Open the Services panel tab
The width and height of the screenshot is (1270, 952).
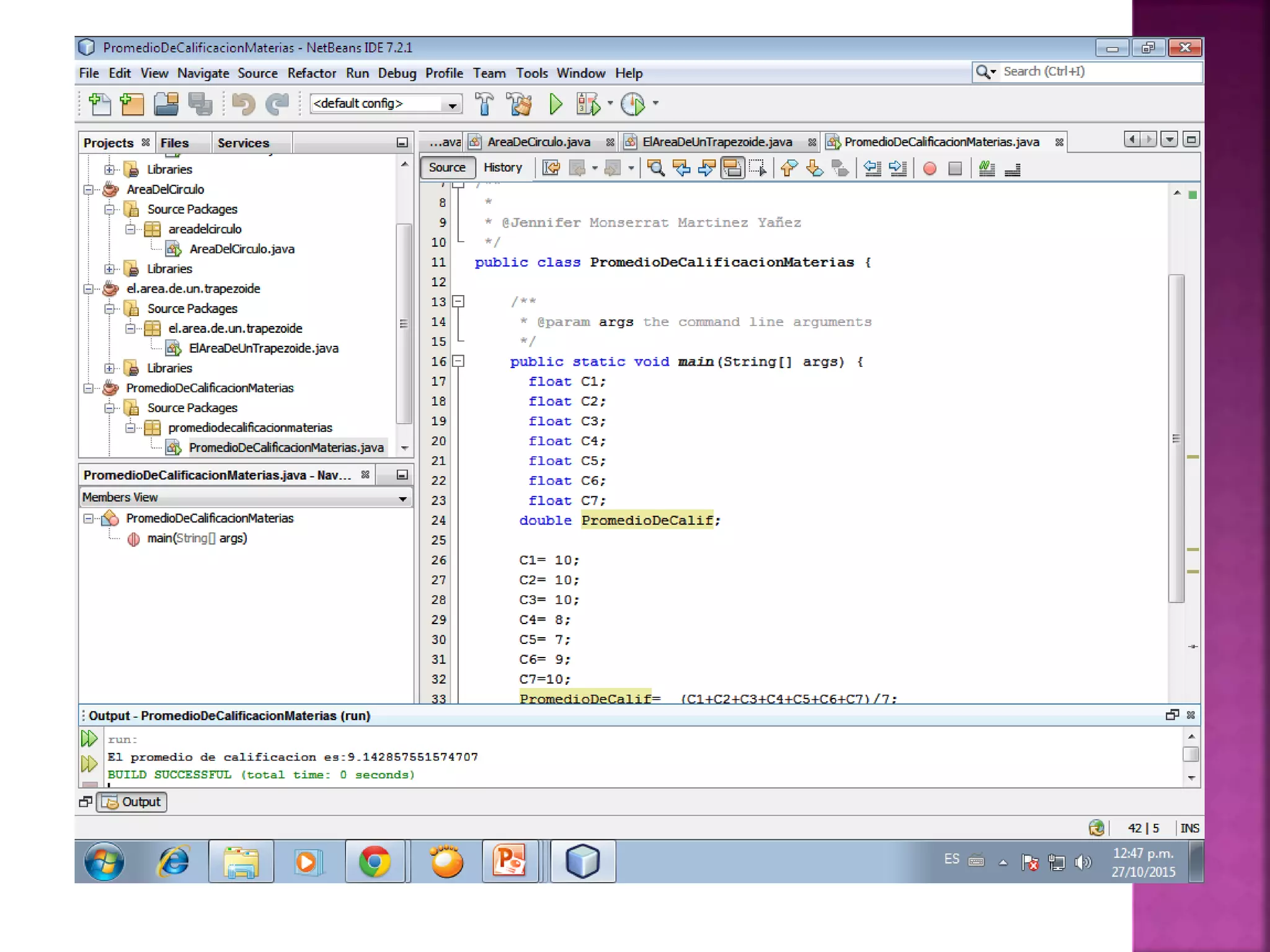coord(243,143)
